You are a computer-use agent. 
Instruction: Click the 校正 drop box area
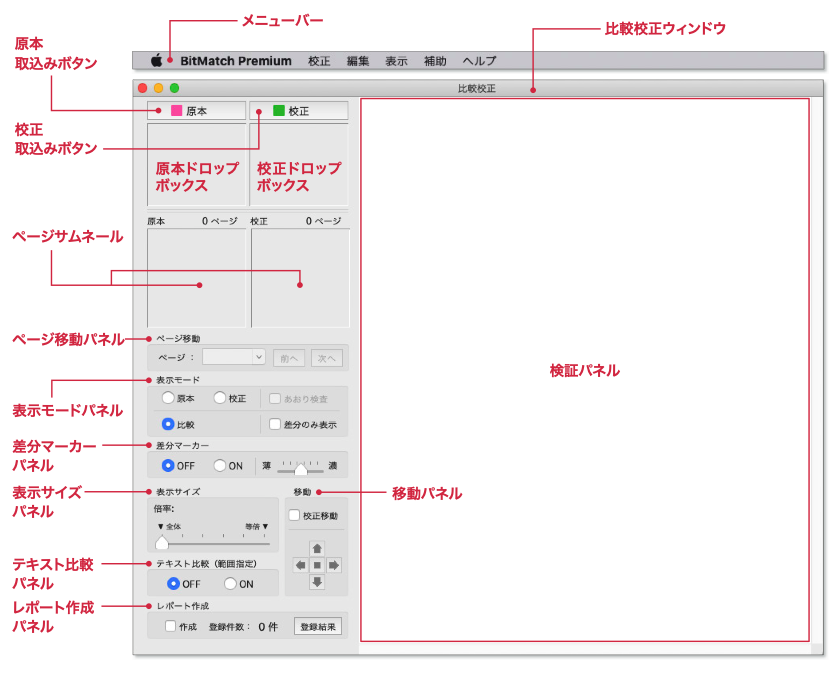299,165
